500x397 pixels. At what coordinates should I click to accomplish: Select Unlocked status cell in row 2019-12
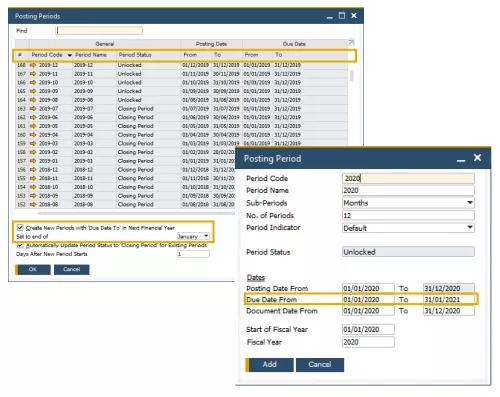pyautogui.click(x=149, y=65)
